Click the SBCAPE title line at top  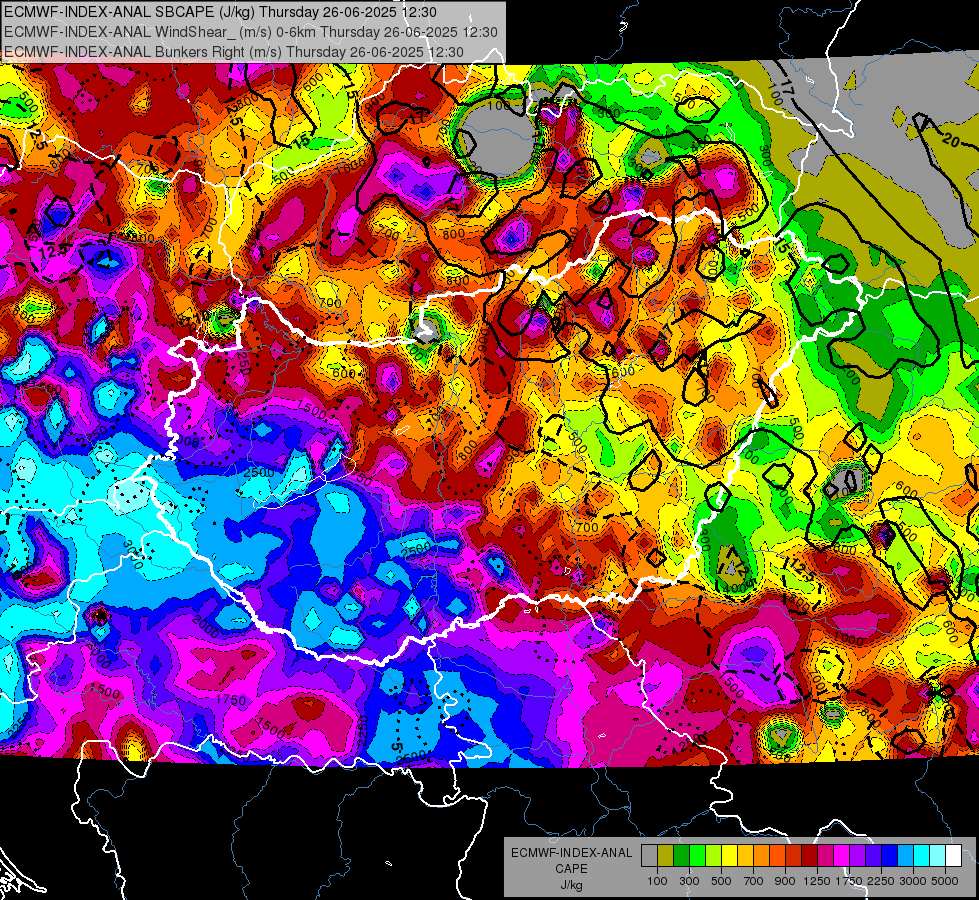click(x=220, y=12)
